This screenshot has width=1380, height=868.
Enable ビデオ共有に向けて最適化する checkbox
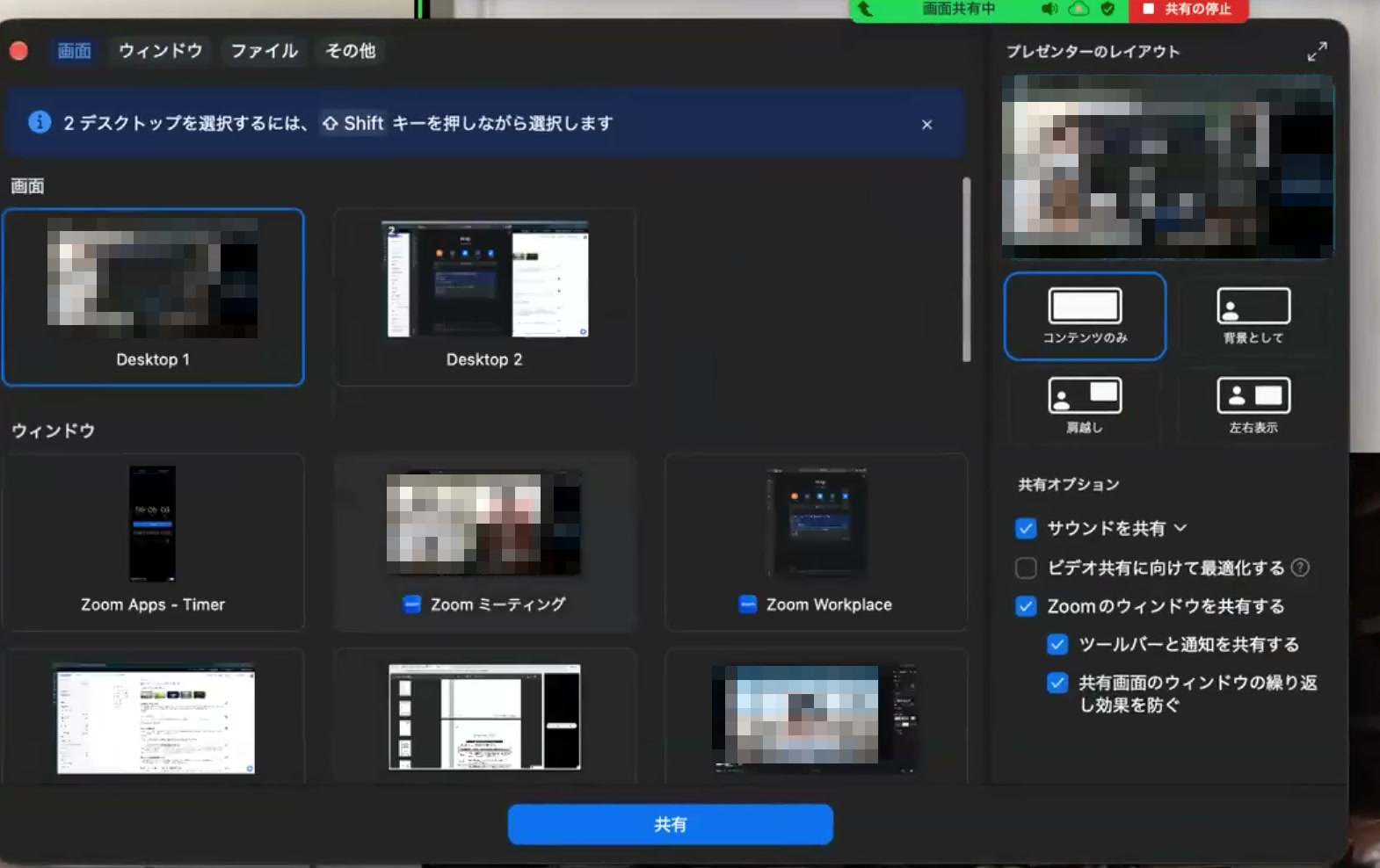[1026, 568]
